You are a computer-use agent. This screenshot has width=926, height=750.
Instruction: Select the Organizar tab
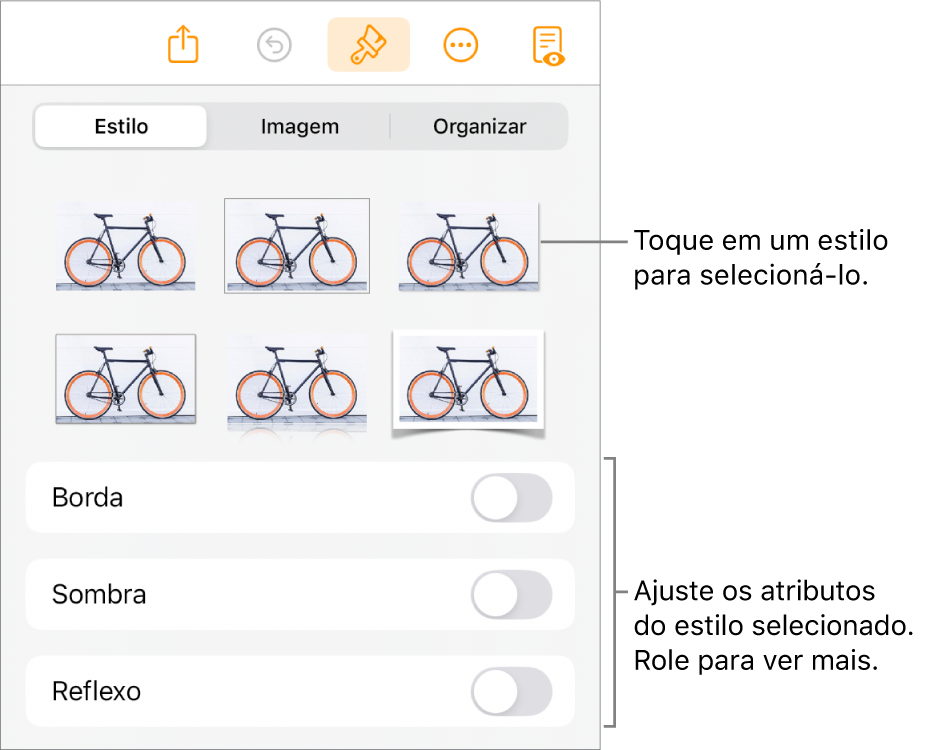(479, 127)
